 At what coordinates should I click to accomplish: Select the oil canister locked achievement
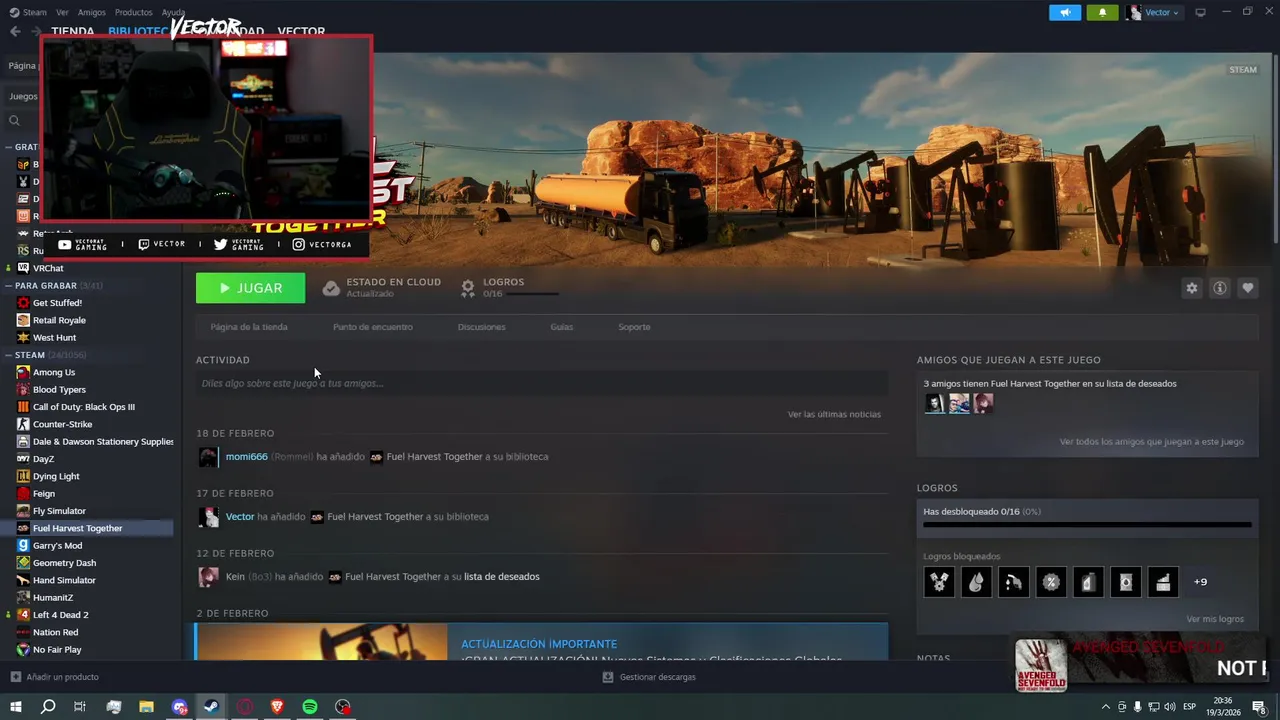pos(1088,582)
